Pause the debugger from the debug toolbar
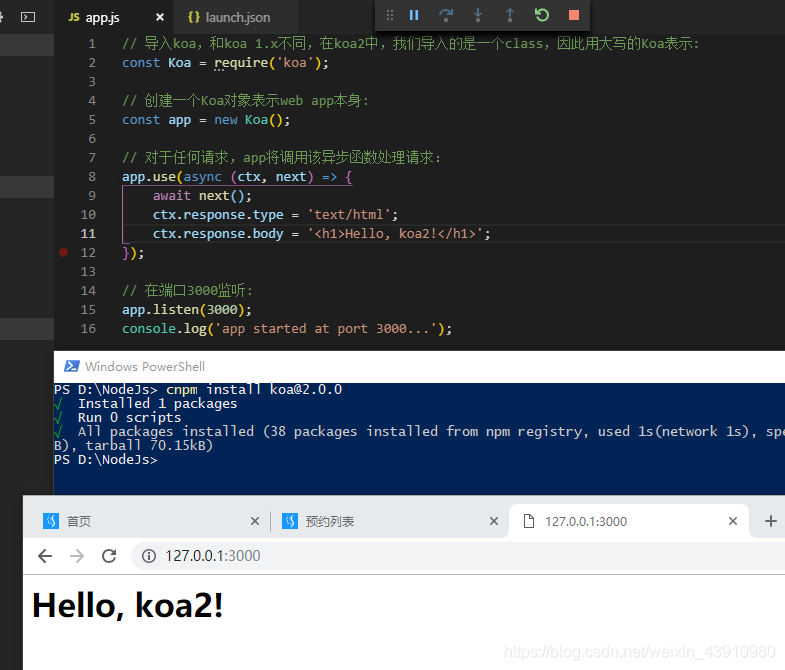This screenshot has height=670, width=785. (x=414, y=15)
